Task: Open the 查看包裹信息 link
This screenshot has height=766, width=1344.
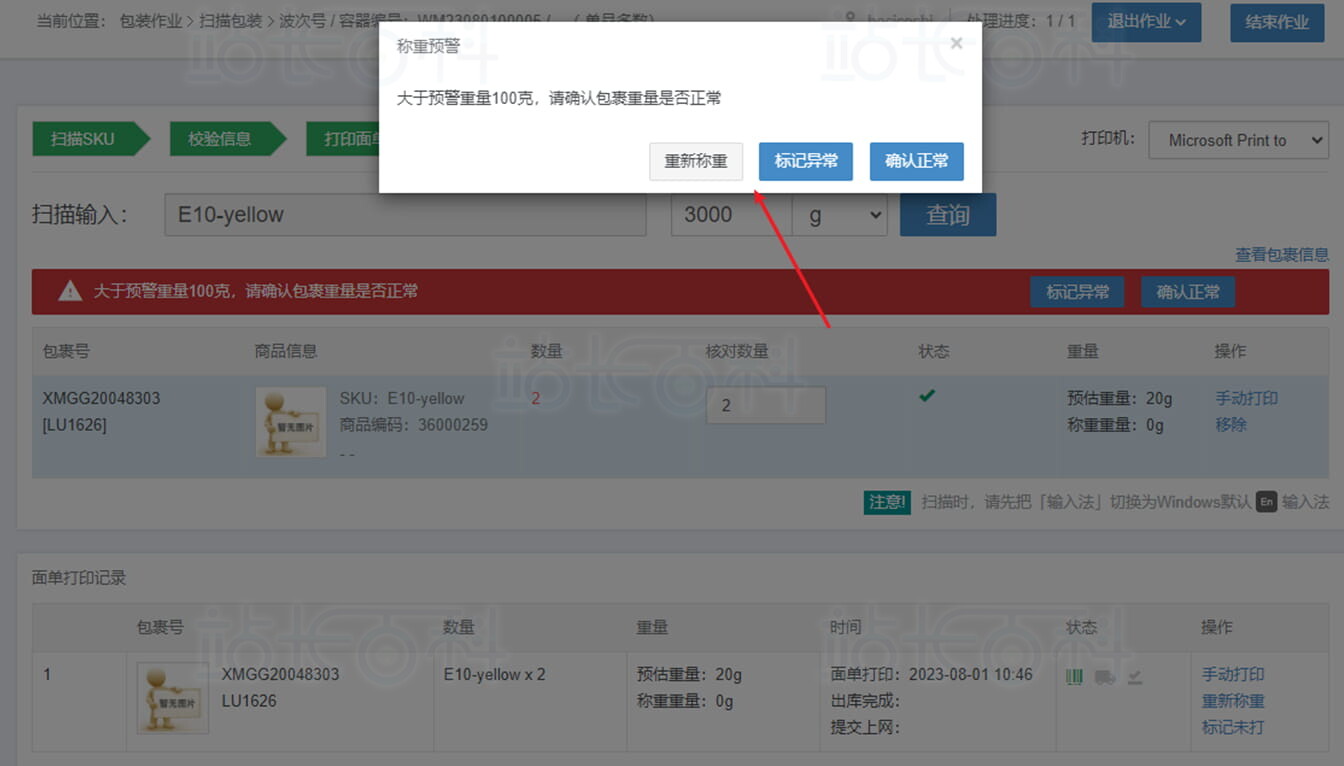Action: pyautogui.click(x=1281, y=255)
